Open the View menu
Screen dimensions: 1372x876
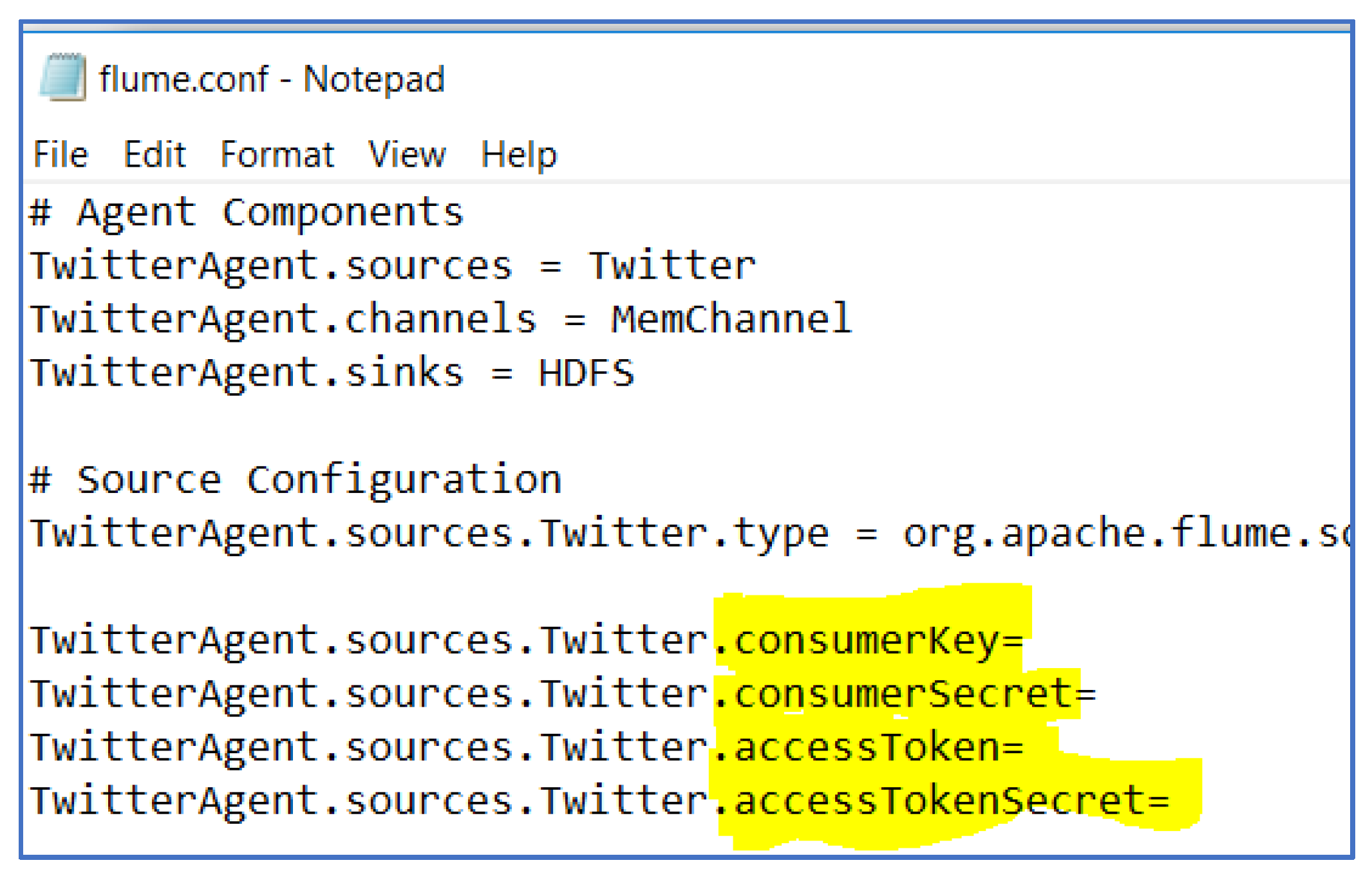click(x=406, y=154)
